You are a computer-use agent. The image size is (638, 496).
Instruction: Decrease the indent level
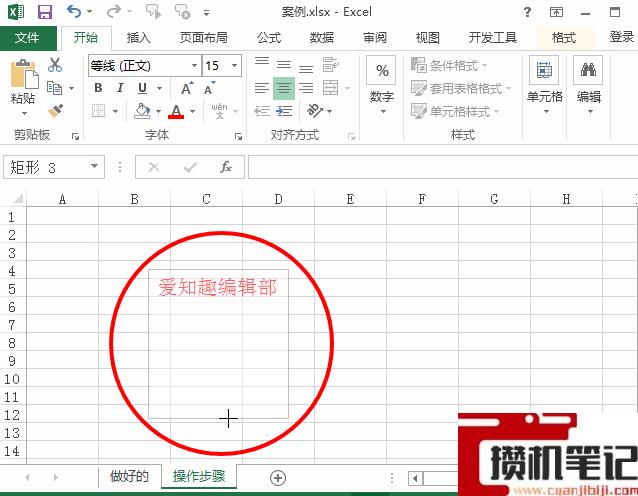tap(262, 111)
